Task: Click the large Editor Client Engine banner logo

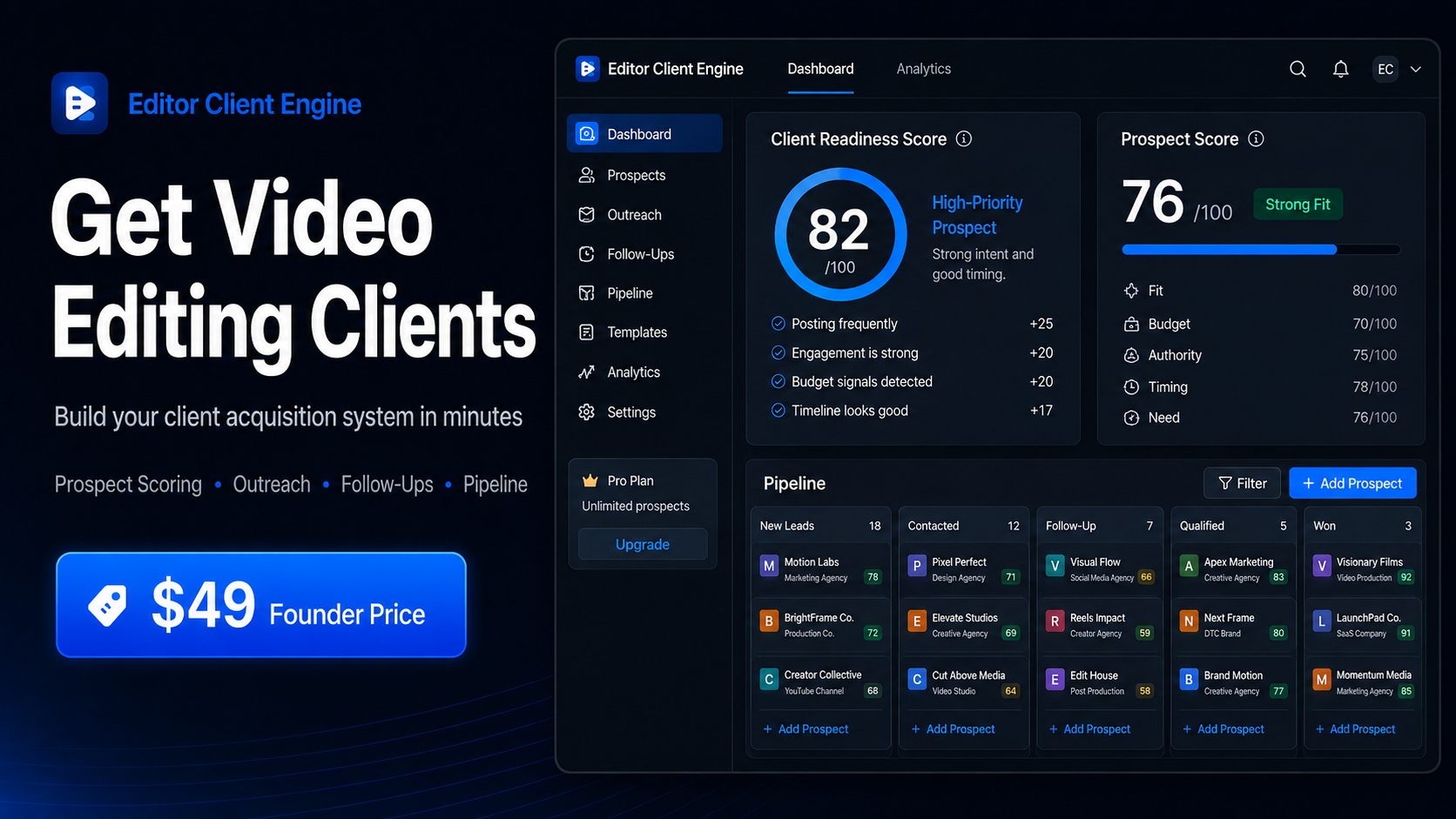Action: (x=79, y=103)
